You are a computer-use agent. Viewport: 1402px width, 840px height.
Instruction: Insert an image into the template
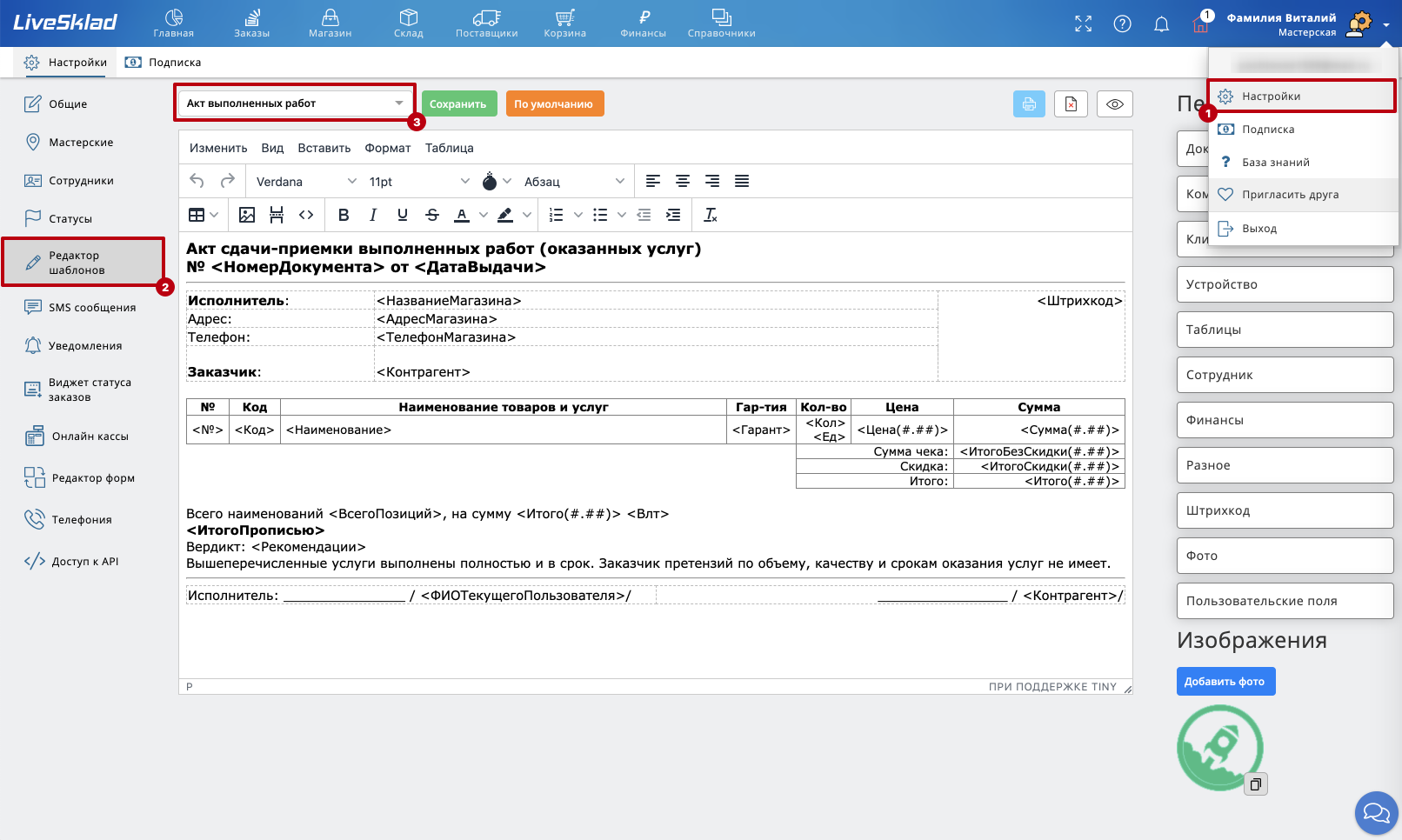(247, 215)
